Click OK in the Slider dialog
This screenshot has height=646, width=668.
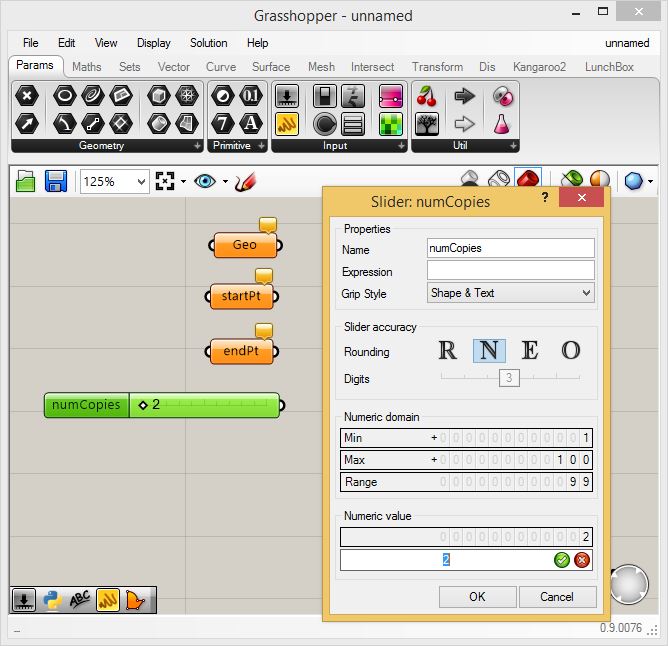pos(477,597)
